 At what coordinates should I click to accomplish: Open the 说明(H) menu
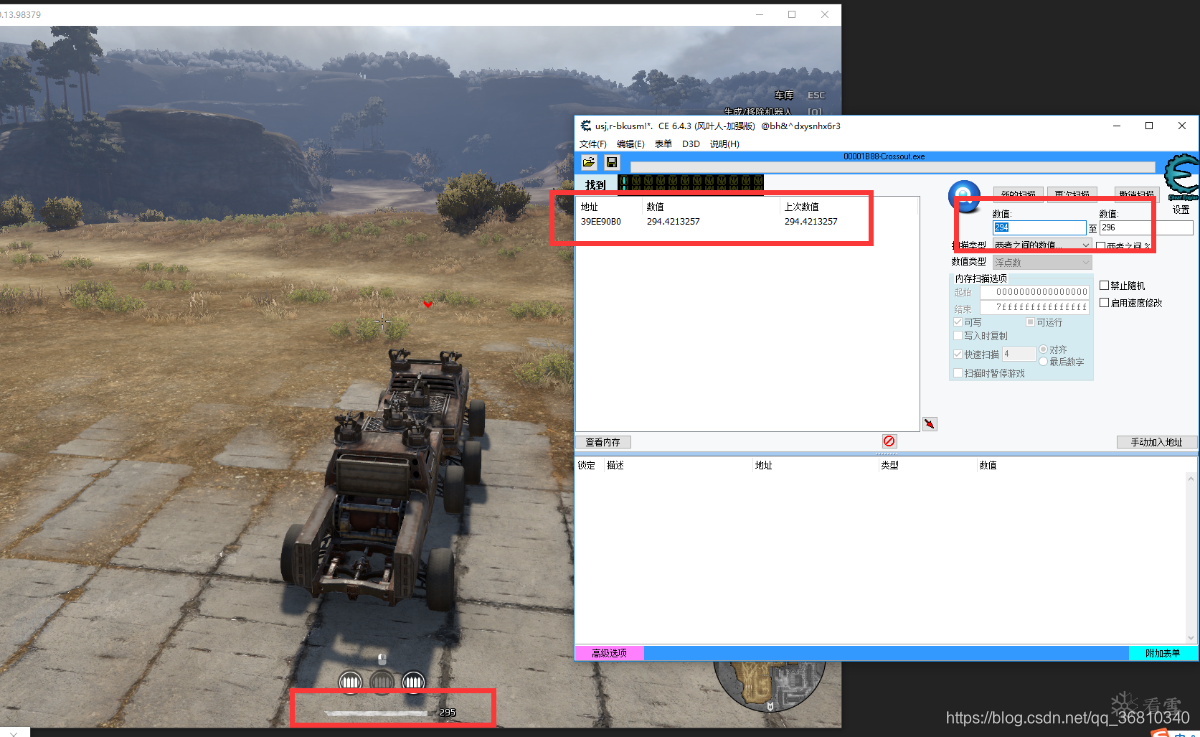[725, 144]
